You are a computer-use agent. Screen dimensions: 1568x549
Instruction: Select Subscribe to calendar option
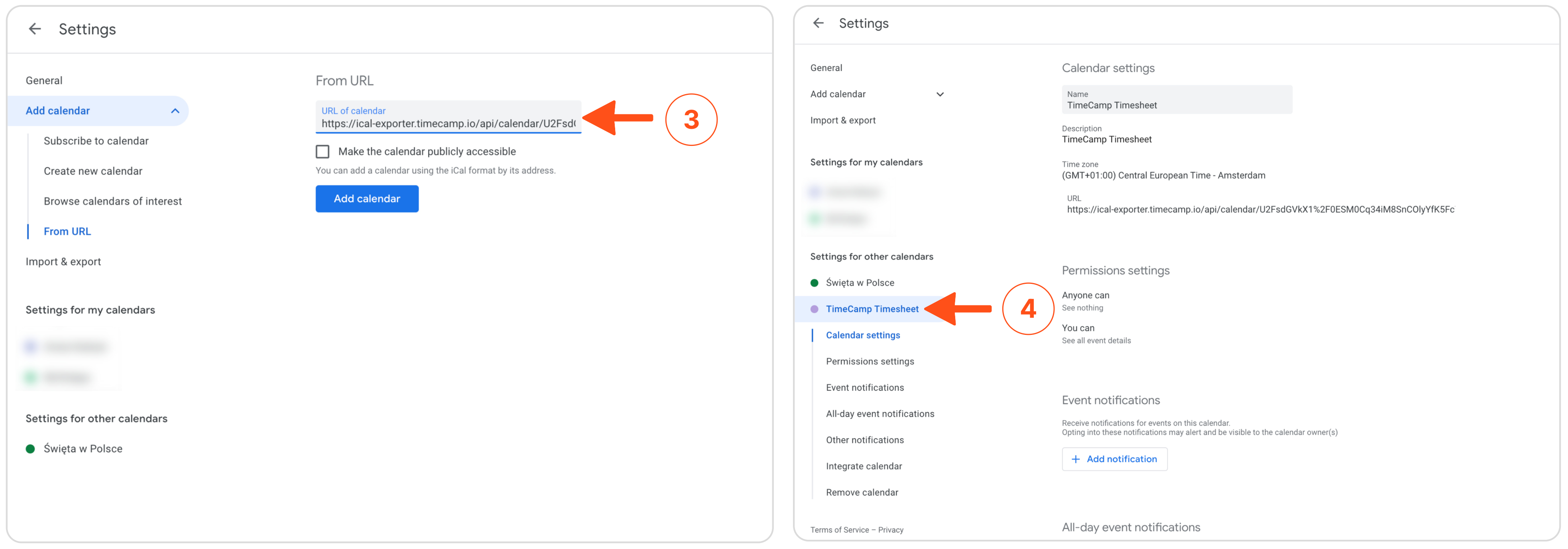(x=96, y=141)
